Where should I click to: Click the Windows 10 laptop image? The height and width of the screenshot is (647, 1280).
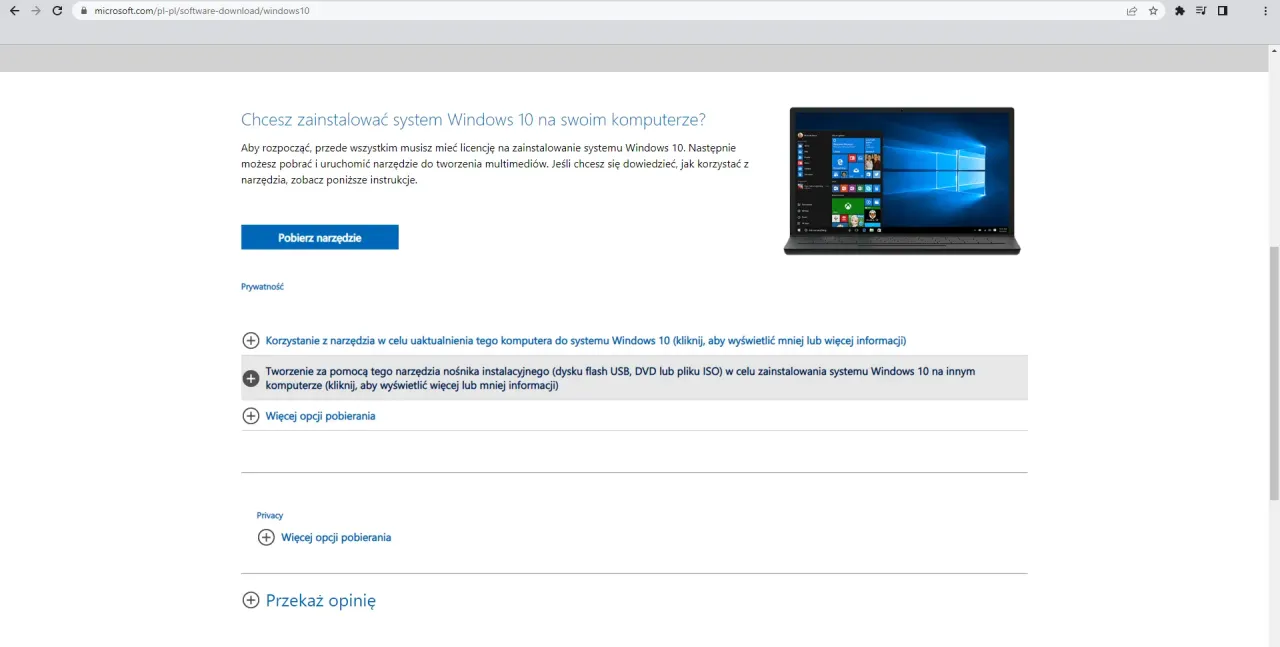tap(901, 181)
